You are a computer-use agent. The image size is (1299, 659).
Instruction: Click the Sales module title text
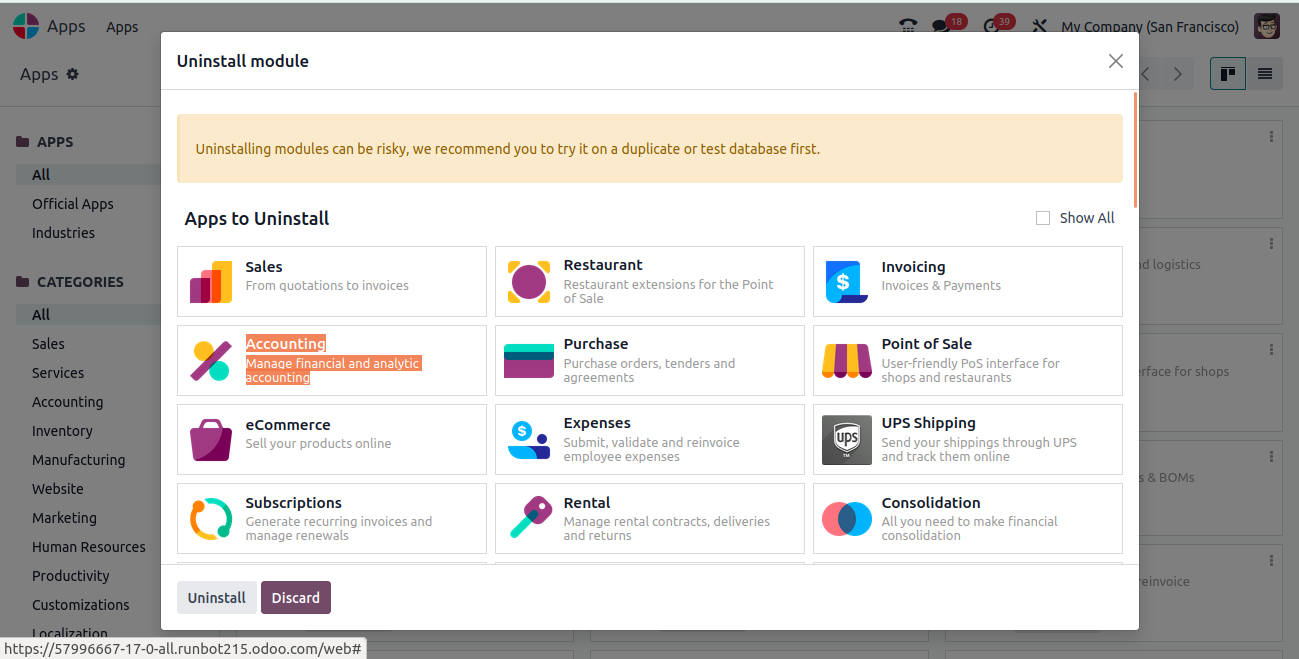pos(264,267)
